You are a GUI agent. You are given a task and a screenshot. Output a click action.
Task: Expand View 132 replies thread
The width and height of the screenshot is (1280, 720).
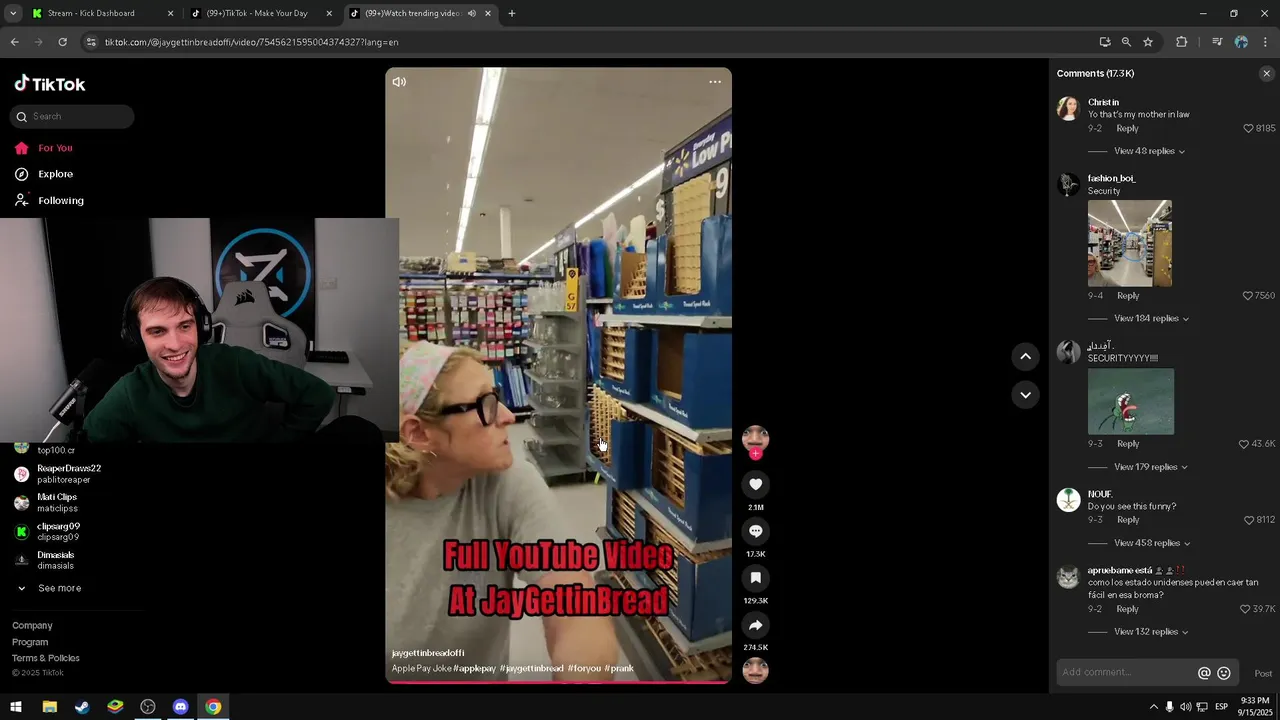pyautogui.click(x=1151, y=632)
